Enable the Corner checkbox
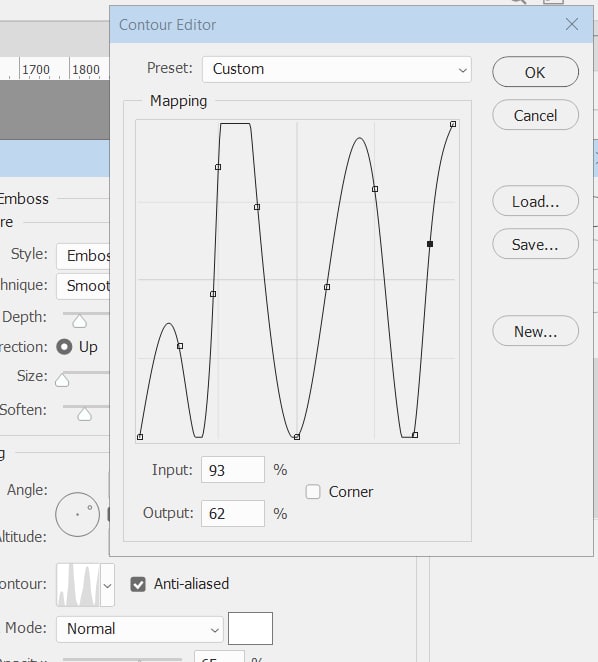This screenshot has height=662, width=598. coord(313,492)
